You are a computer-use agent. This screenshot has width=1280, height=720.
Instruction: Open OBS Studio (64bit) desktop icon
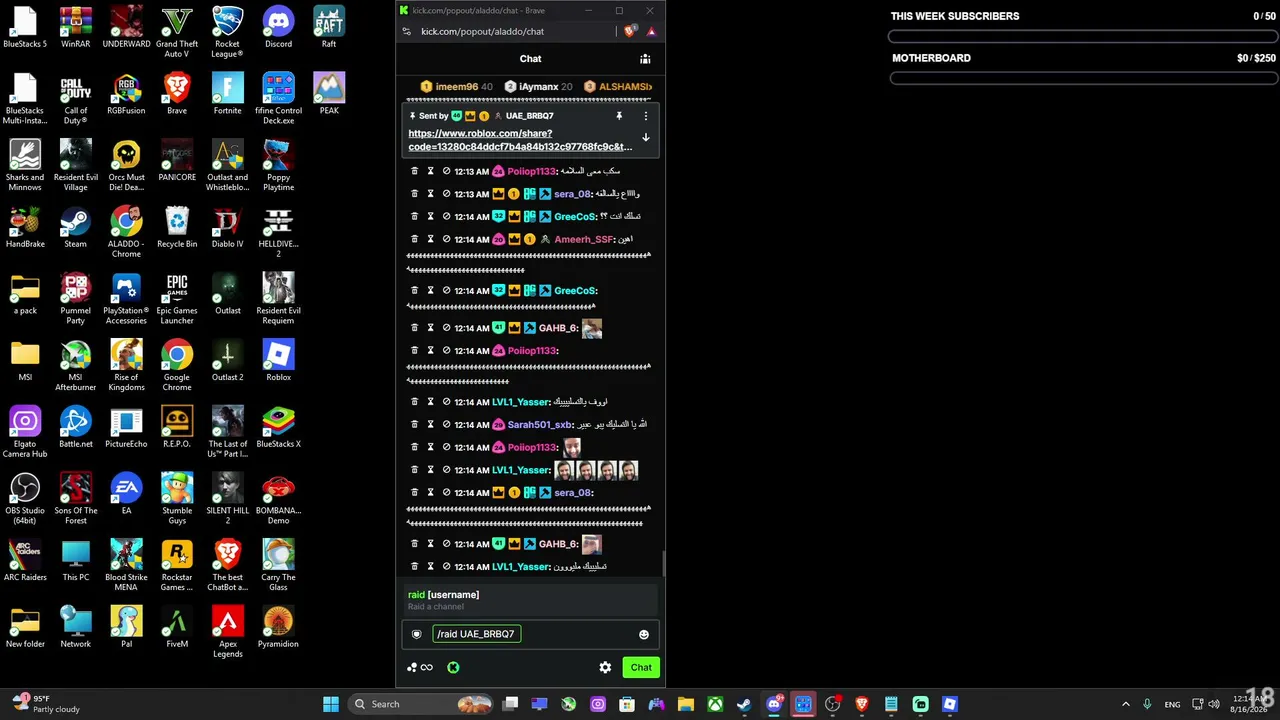(x=25, y=499)
